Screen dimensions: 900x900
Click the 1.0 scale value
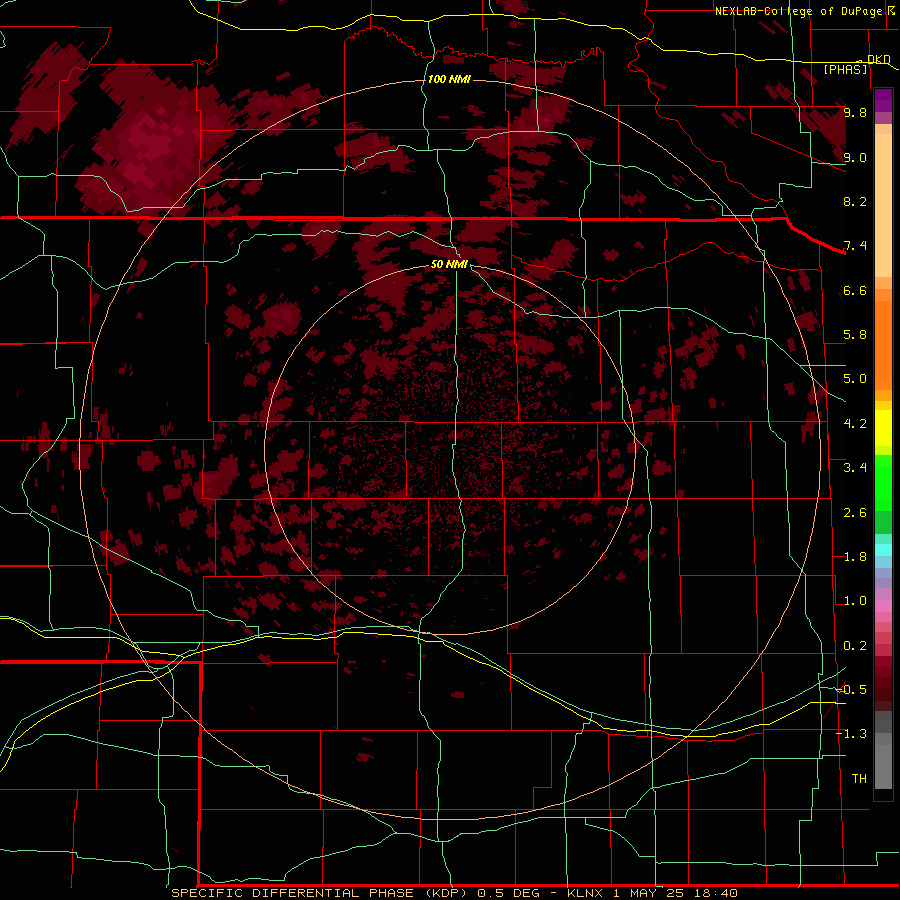(x=855, y=601)
